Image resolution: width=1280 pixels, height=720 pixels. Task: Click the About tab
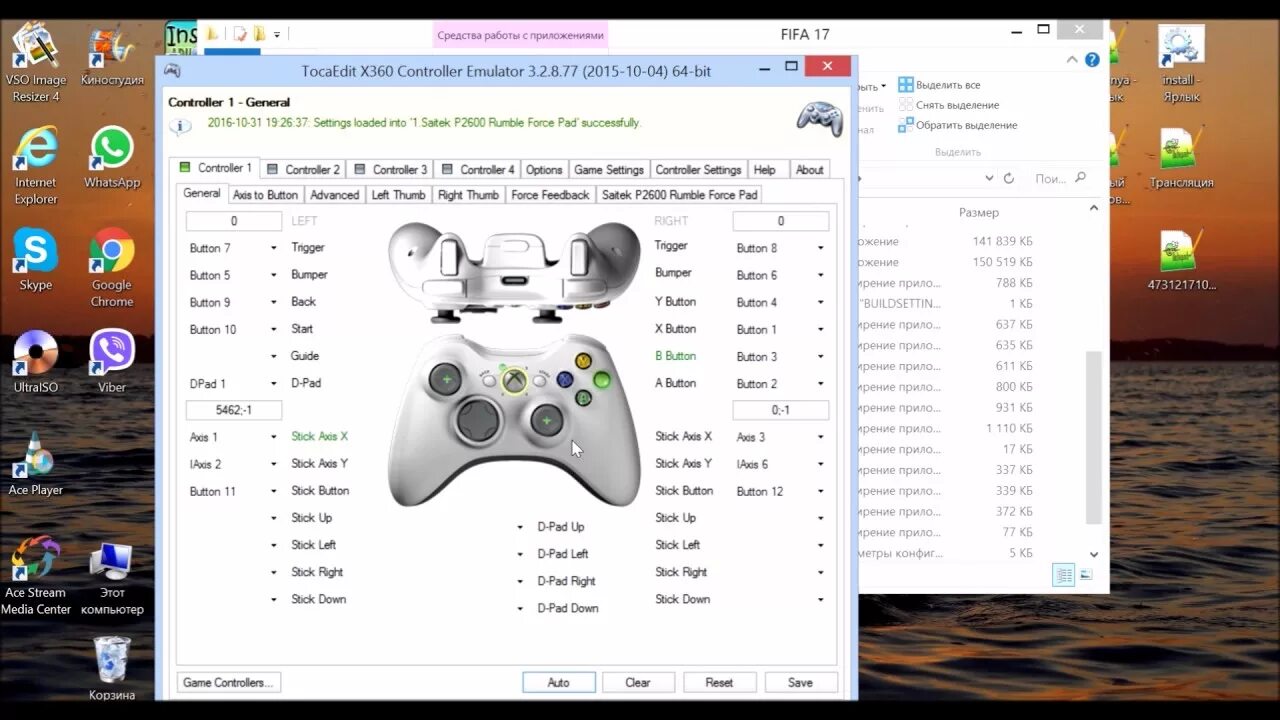[x=810, y=169]
